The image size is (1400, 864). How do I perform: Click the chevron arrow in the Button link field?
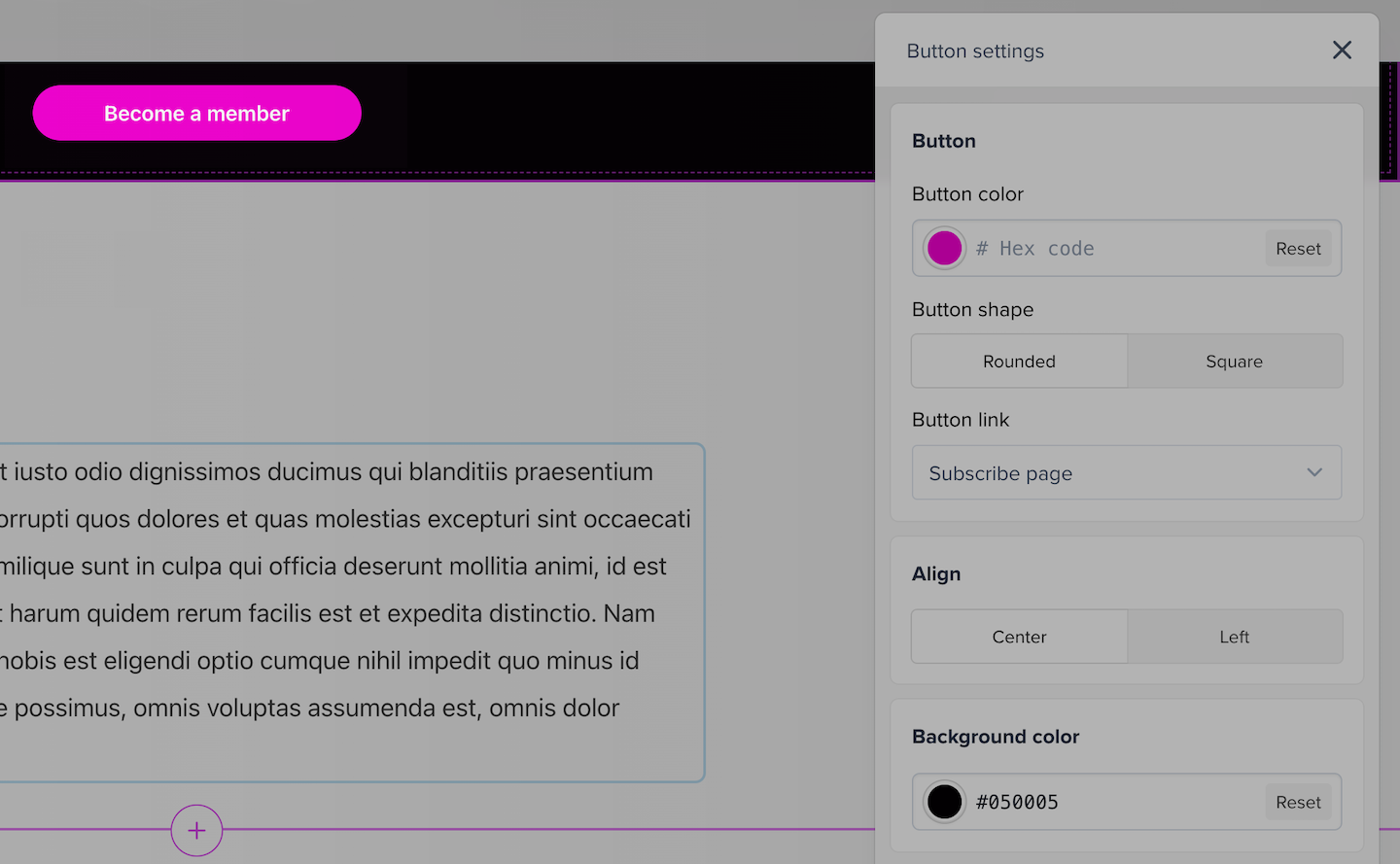(1314, 473)
